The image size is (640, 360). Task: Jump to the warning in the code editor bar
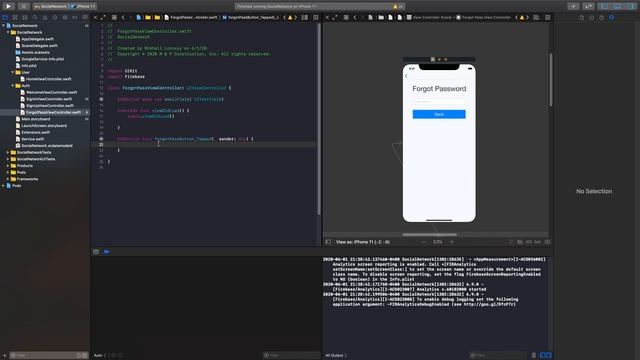pyautogui.click(x=290, y=18)
